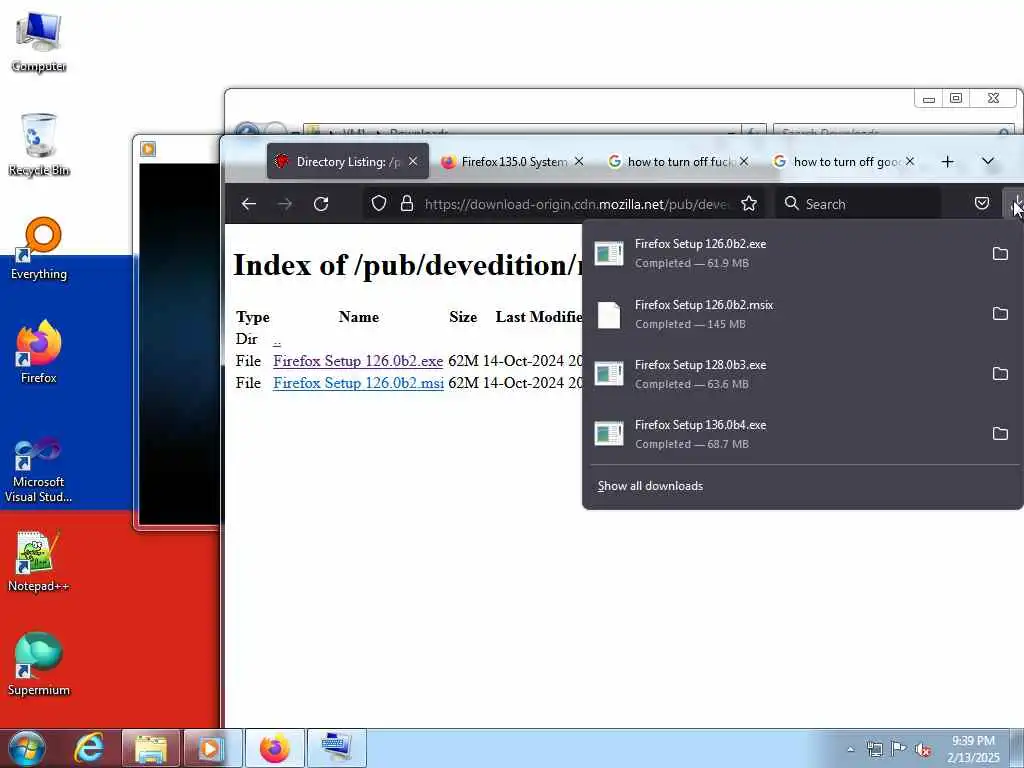Image resolution: width=1024 pixels, height=768 pixels.
Task: Close the Directory Listing tab
Action: 413,161
